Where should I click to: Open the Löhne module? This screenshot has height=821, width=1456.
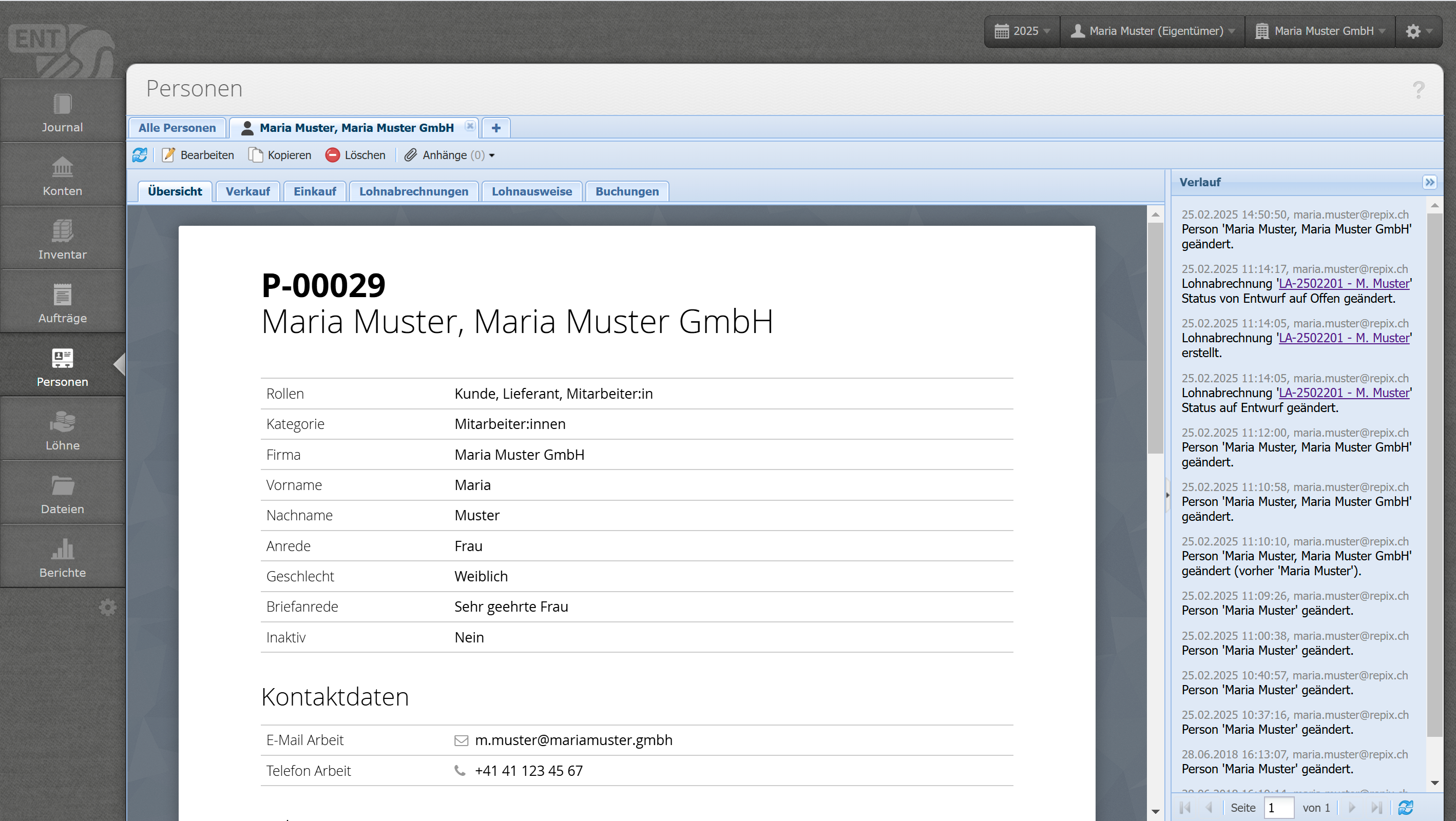click(x=62, y=431)
